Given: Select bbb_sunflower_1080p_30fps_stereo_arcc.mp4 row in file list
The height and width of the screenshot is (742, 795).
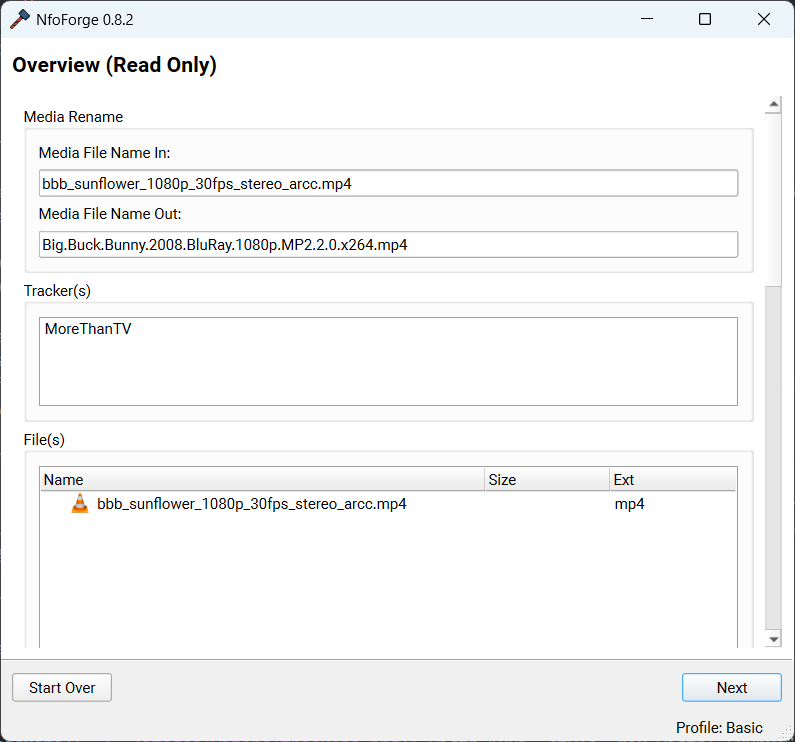Looking at the screenshot, I should tap(388, 504).
